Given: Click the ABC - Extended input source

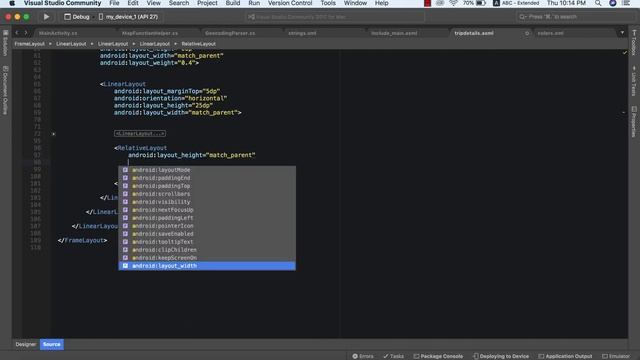Looking at the screenshot, I should click(x=516, y=3).
